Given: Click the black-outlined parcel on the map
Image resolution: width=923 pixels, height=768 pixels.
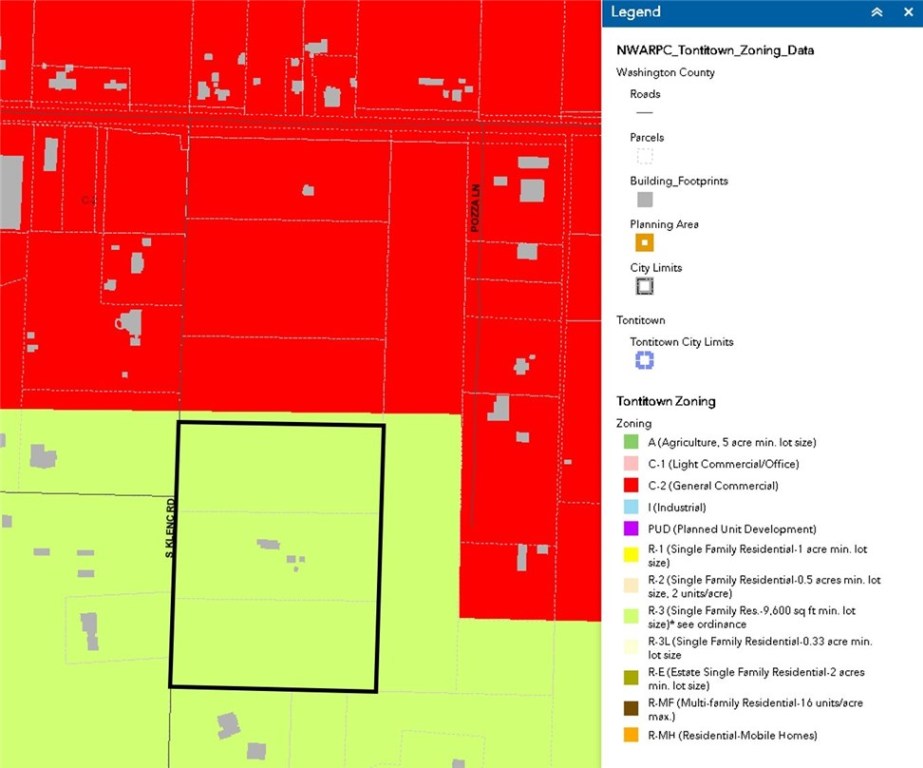Looking at the screenshot, I should pyautogui.click(x=280, y=555).
